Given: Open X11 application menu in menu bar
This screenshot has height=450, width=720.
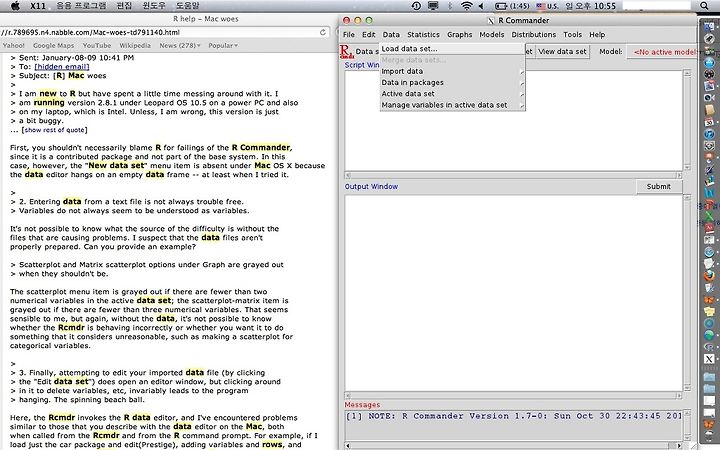Looking at the screenshot, I should coord(38,6).
